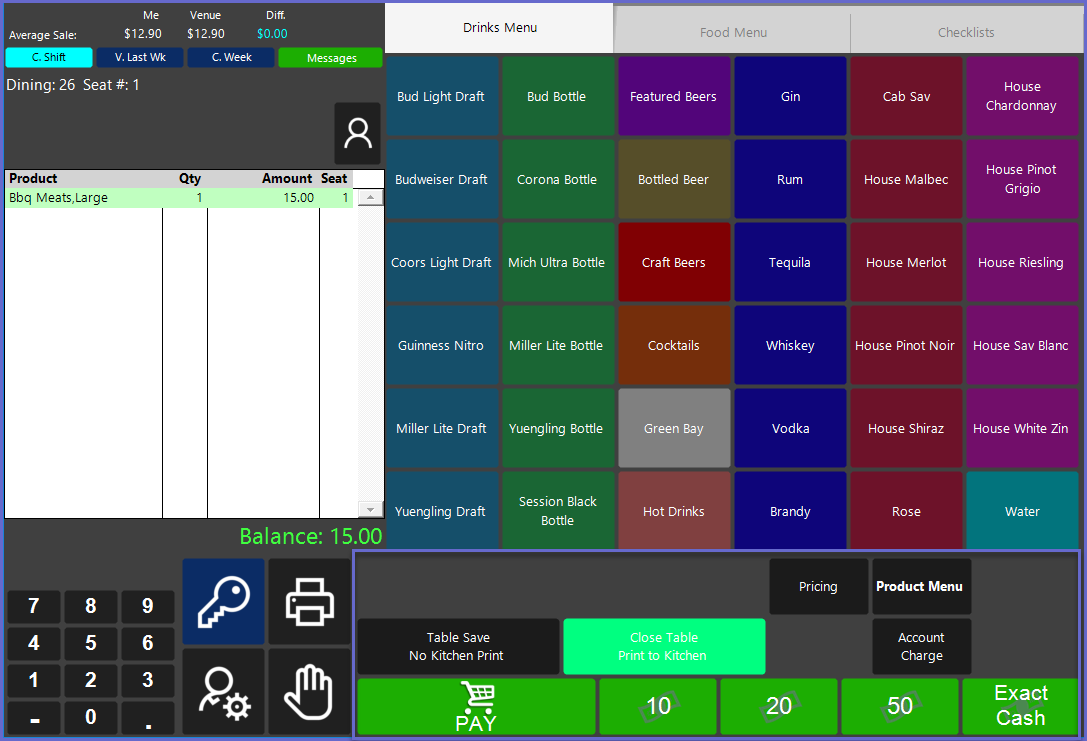Switch stats to C. Week
The height and width of the screenshot is (741, 1087).
click(231, 58)
